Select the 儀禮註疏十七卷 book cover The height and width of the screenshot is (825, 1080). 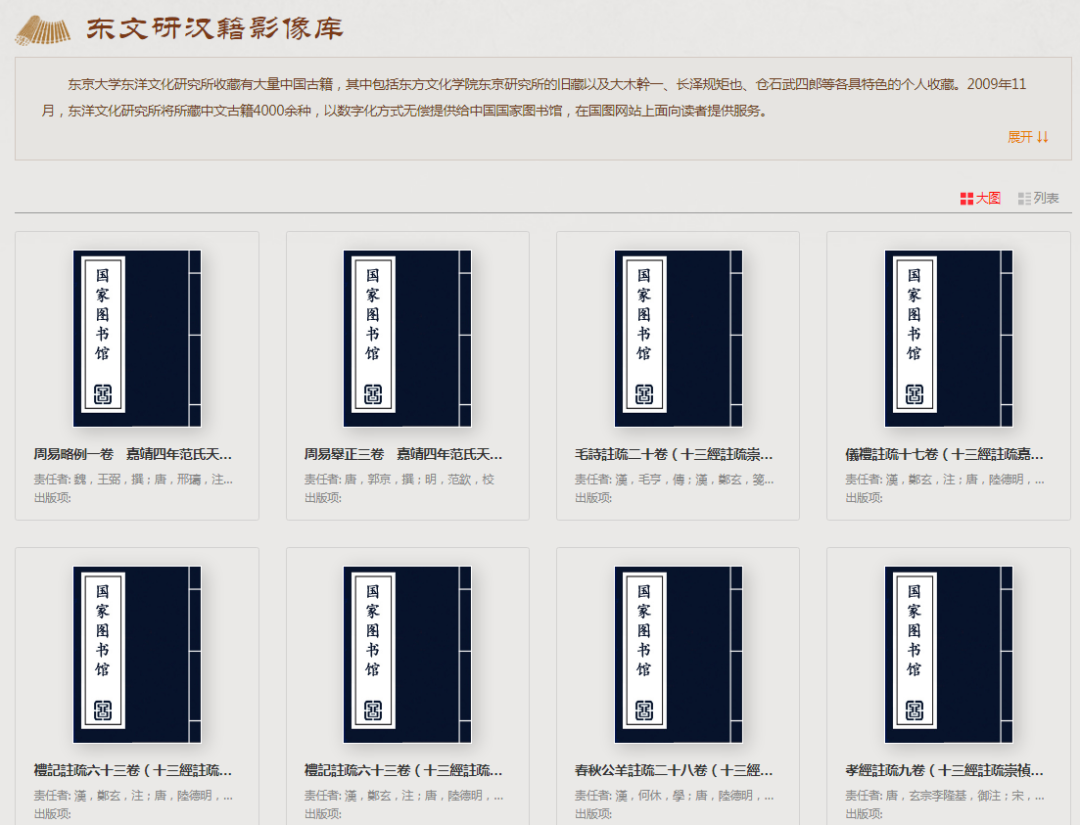coord(948,339)
